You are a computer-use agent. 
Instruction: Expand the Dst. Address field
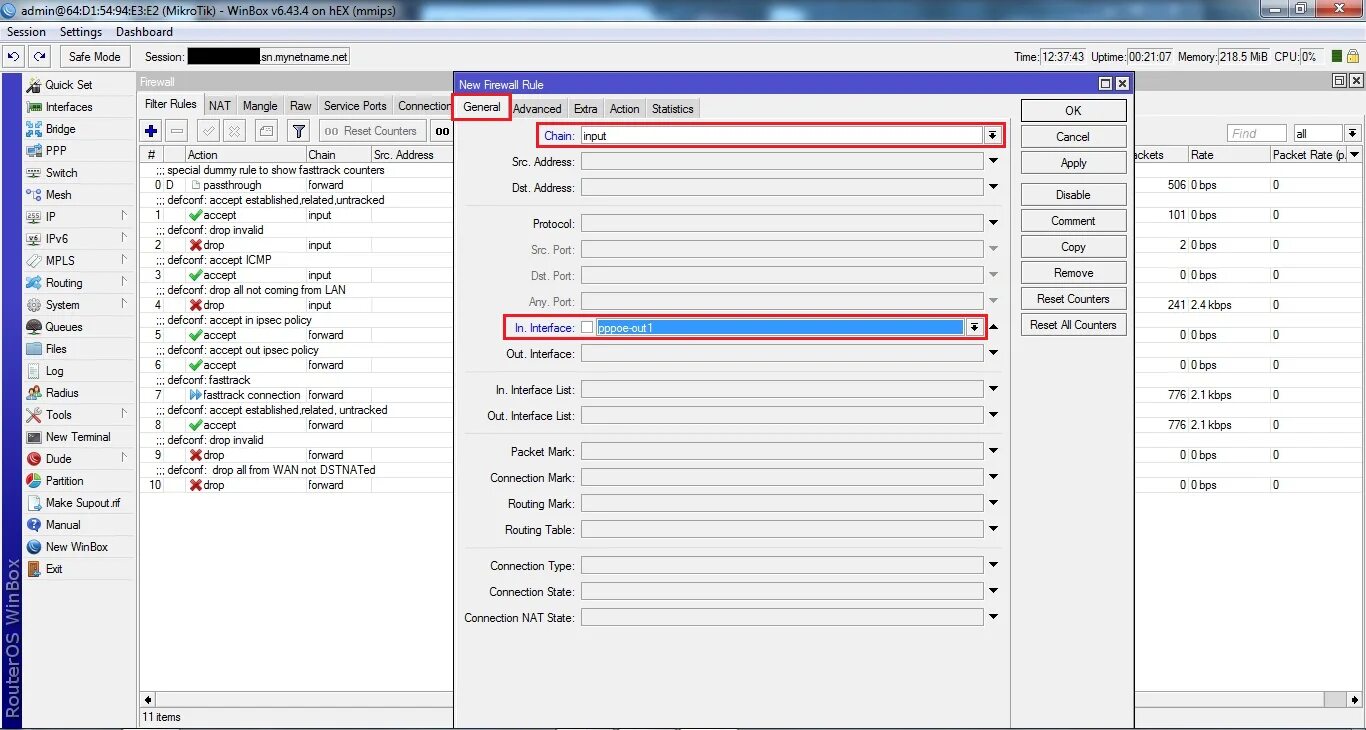994,187
